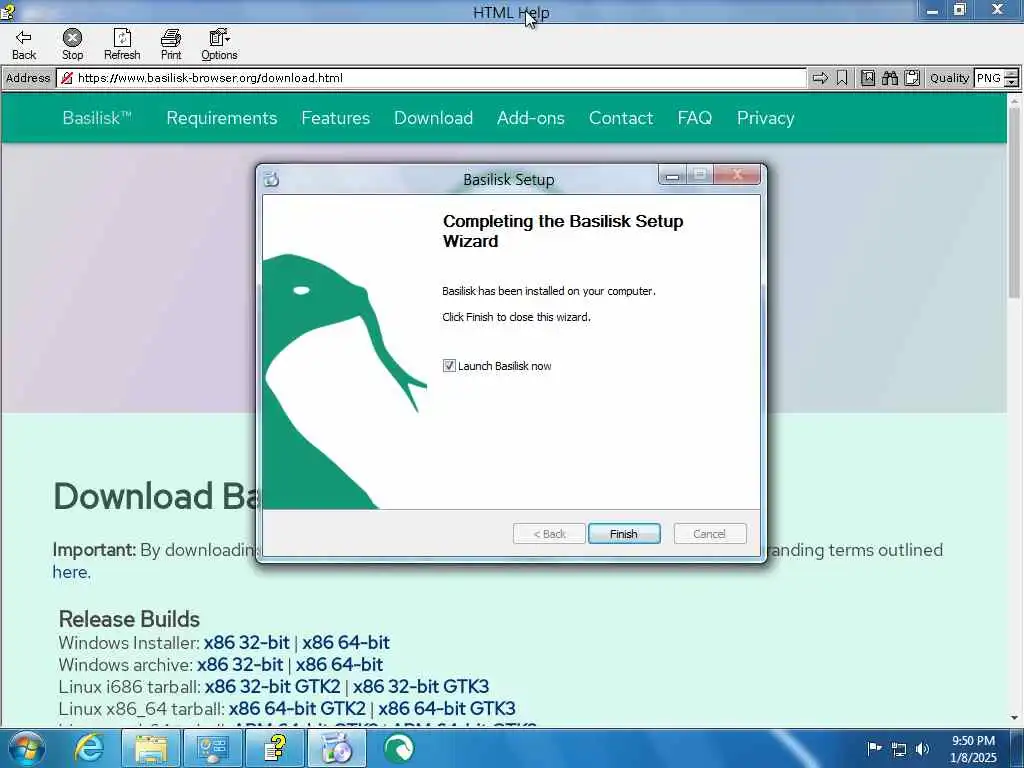Open the Add-ons navigation item
The image size is (1024, 768).
pyautogui.click(x=531, y=118)
